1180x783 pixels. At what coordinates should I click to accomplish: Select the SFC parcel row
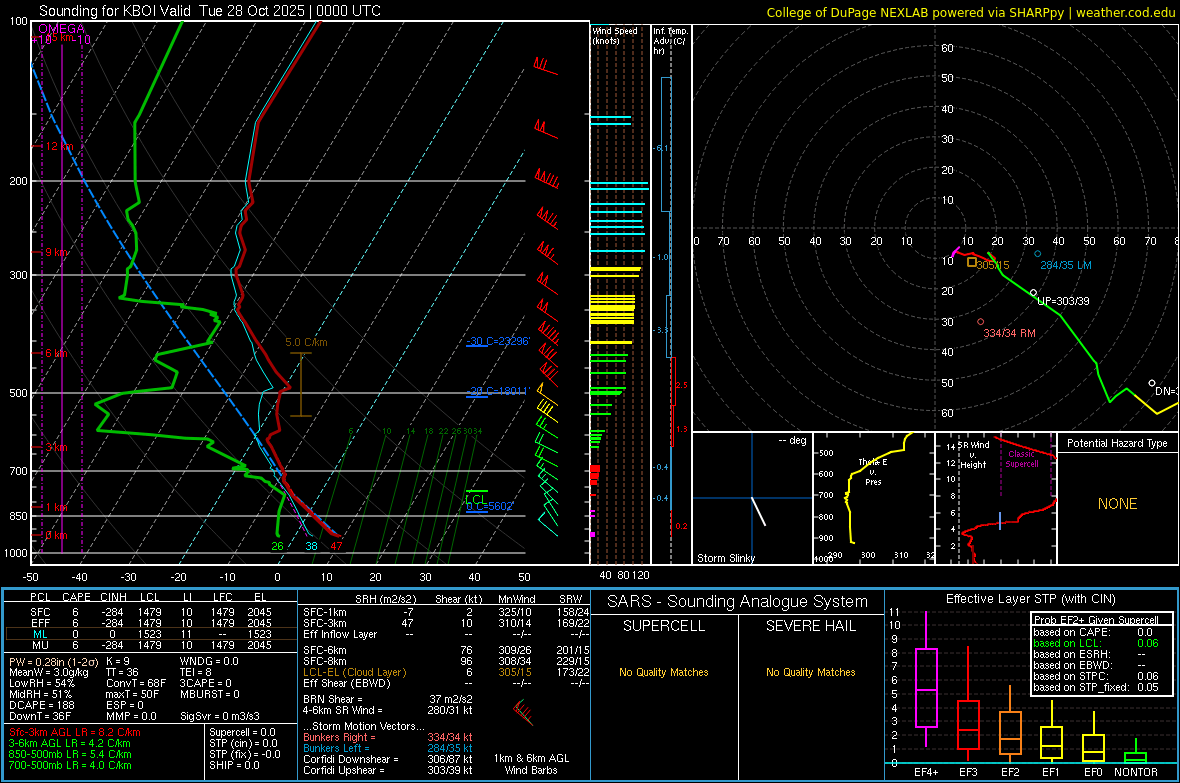pos(151,612)
